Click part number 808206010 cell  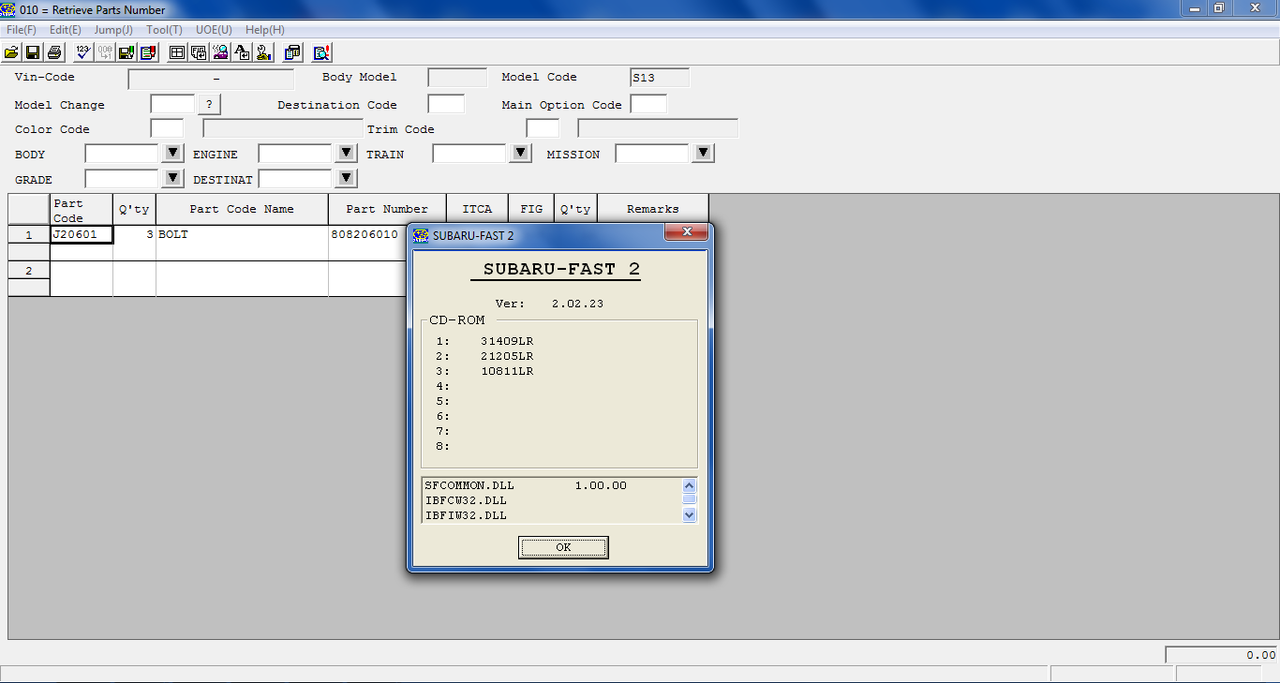(x=368, y=235)
